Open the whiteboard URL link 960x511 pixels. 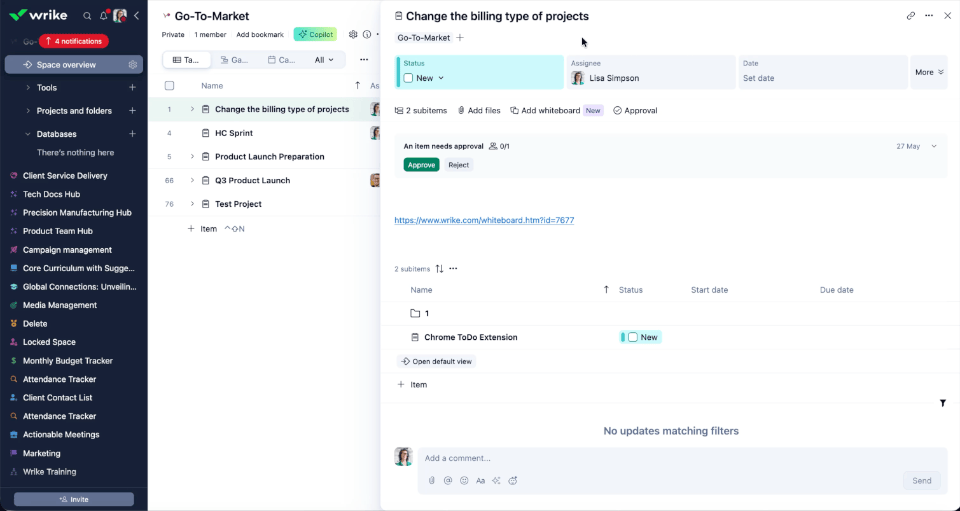[484, 220]
